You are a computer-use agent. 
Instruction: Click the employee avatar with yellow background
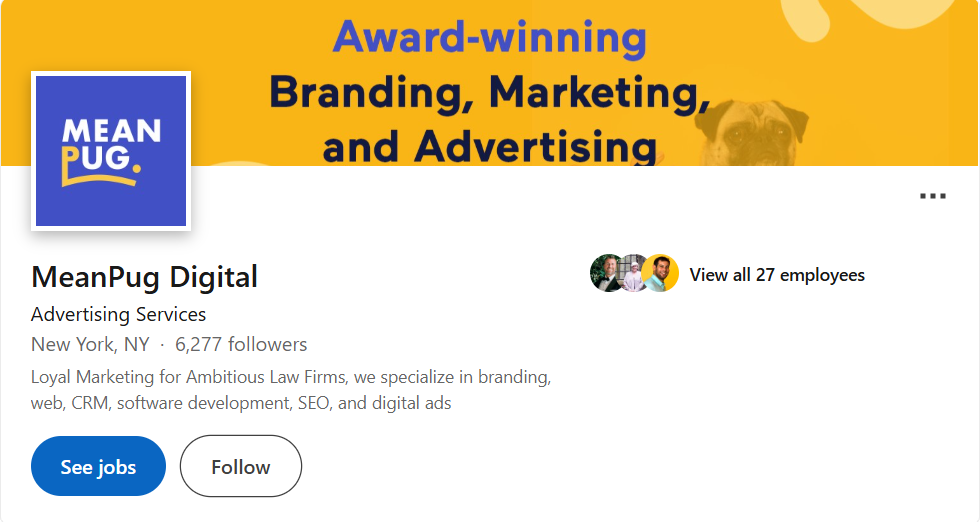661,273
